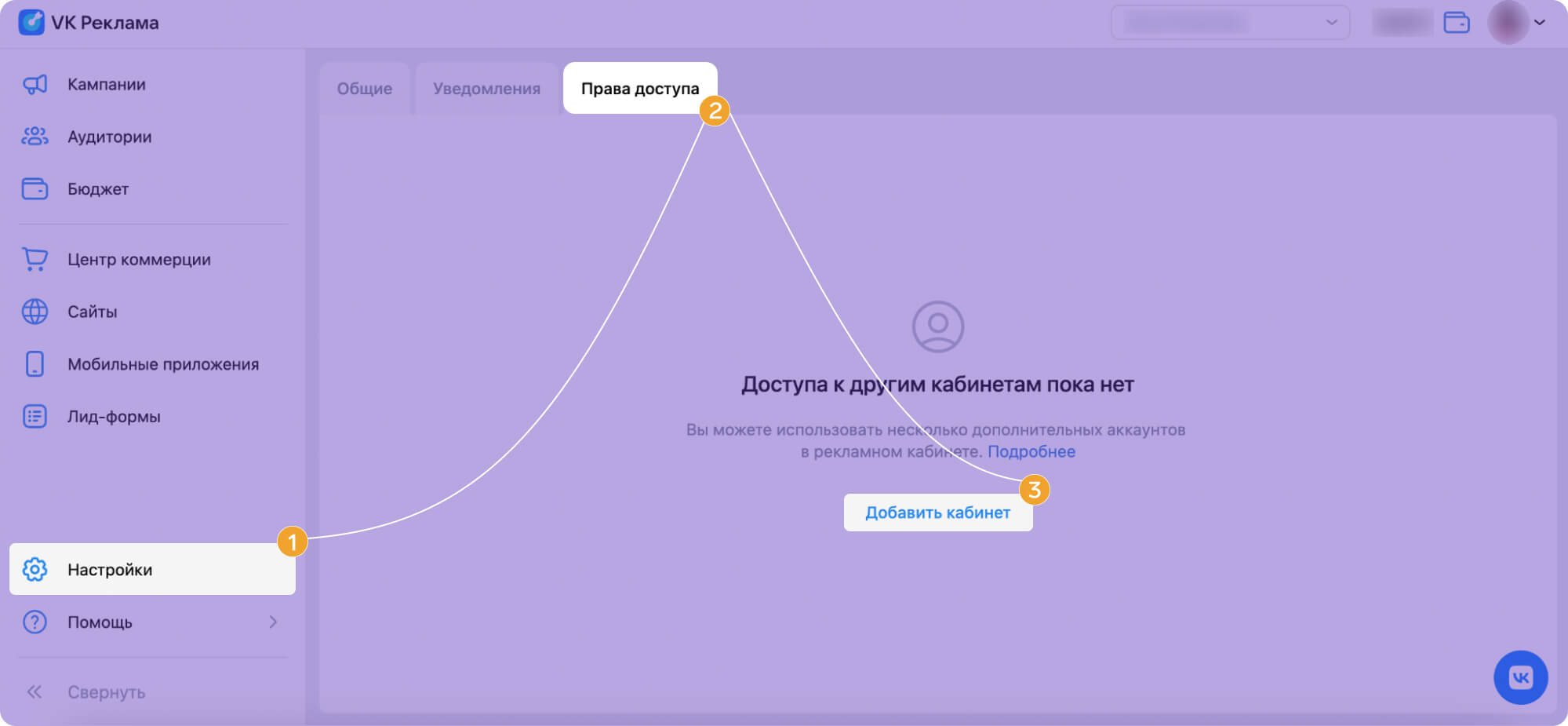1568x726 pixels.
Task: Open Бюджет menu label
Action: (98, 189)
